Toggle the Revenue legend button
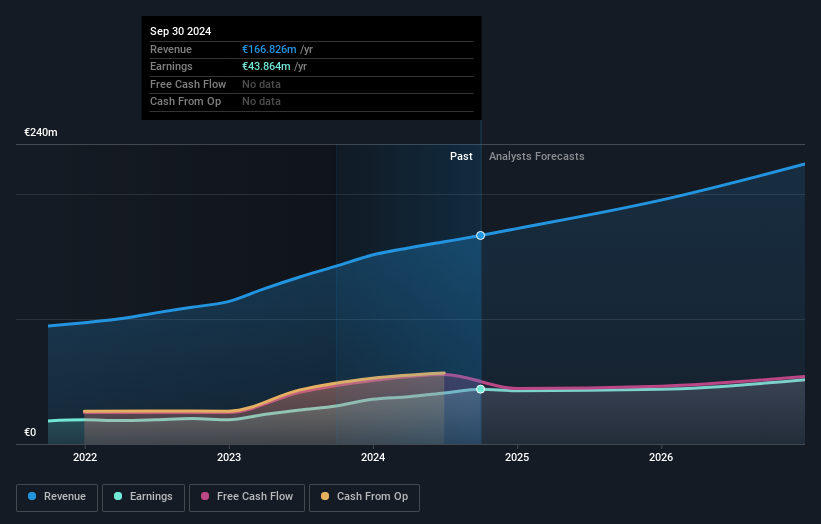This screenshot has height=524, width=821. 57,497
